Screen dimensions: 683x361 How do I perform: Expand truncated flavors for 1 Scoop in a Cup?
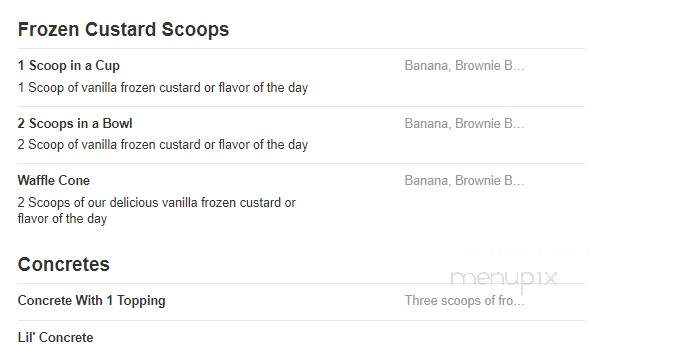[x=464, y=66]
